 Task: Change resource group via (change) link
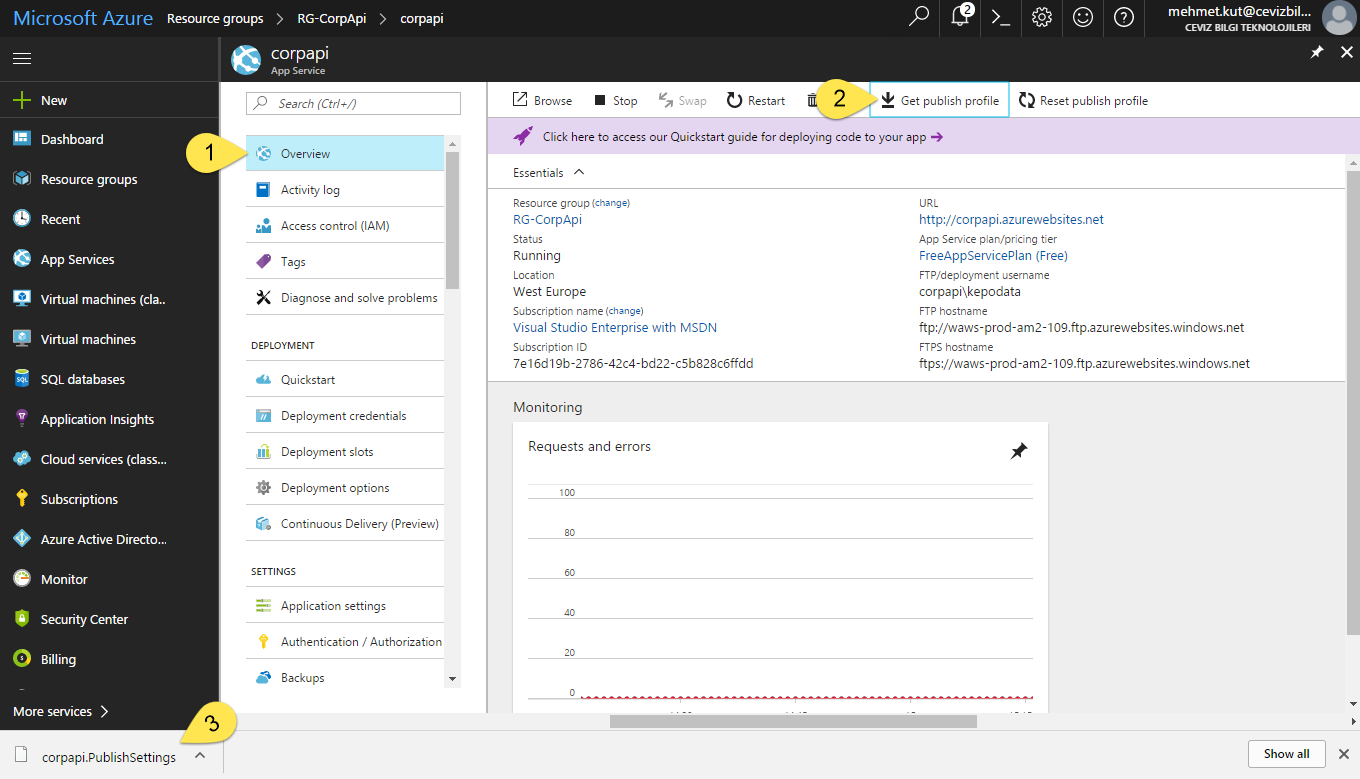611,203
